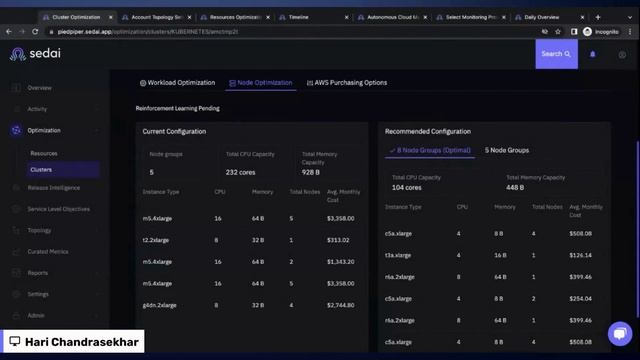Click the Optimization sidebar icon
Viewport: 640px width, 360px height.
click(x=16, y=130)
